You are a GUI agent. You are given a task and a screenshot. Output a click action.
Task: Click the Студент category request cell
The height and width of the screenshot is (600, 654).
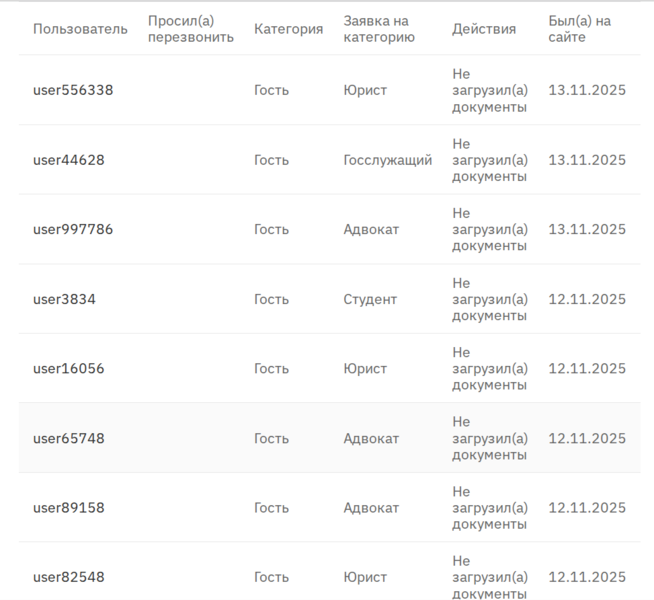pos(370,299)
